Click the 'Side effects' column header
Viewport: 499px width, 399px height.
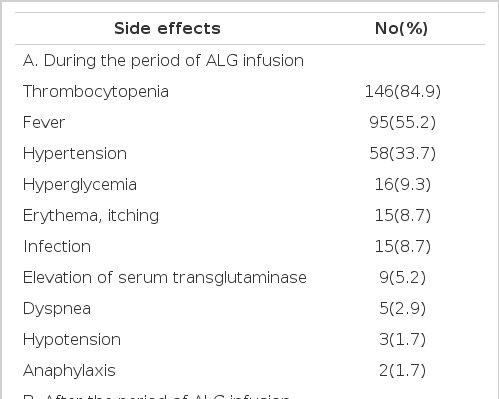(167, 29)
